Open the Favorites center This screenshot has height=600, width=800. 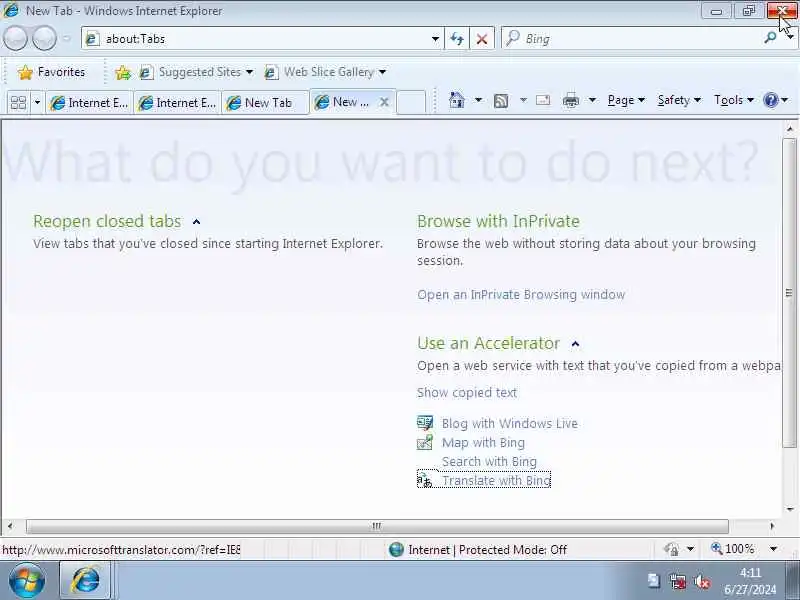(x=51, y=72)
